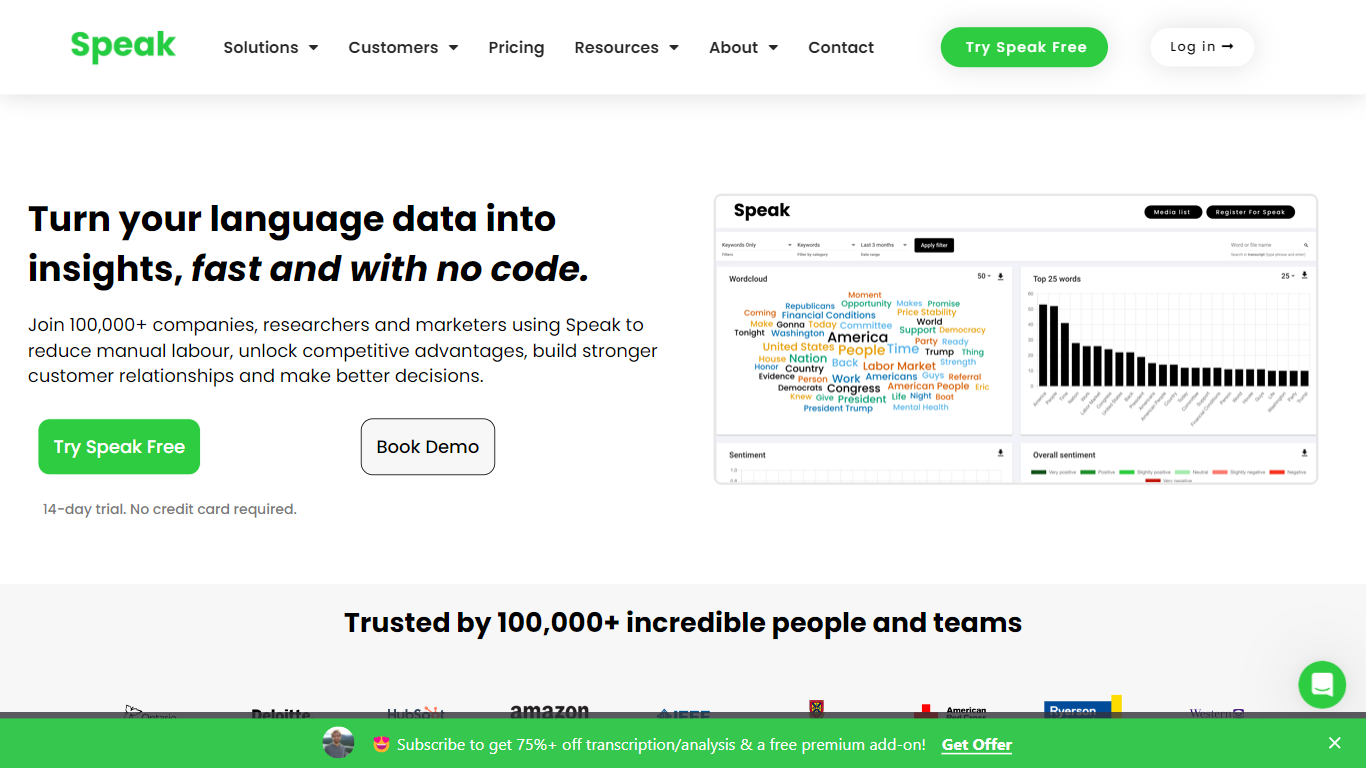Click the Speak logo in dashboard preview
Image resolution: width=1366 pixels, height=768 pixels.
coord(762,210)
